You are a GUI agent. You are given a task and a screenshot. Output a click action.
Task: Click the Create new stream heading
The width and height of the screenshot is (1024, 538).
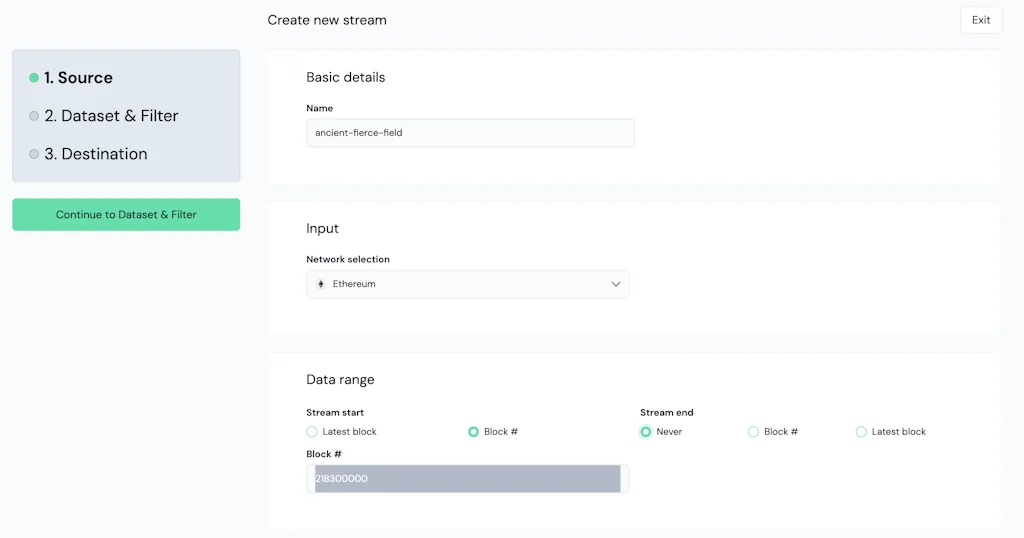tap(327, 20)
